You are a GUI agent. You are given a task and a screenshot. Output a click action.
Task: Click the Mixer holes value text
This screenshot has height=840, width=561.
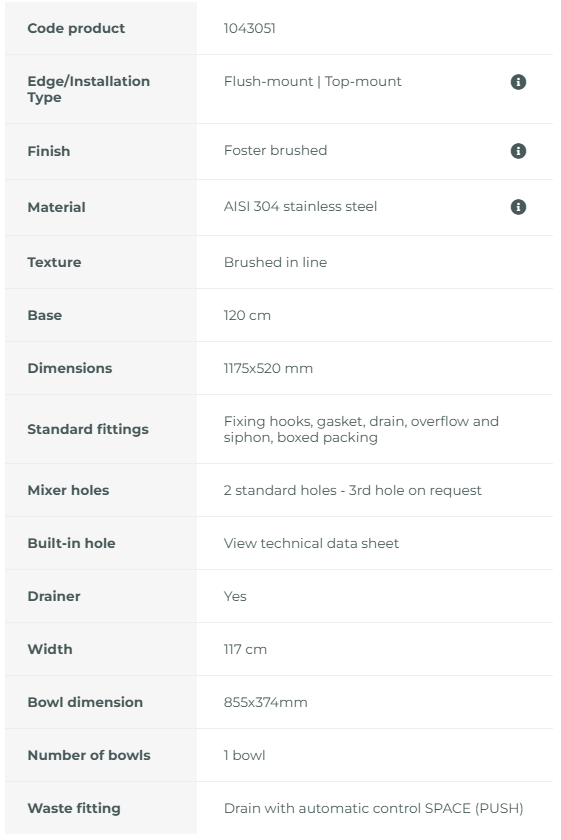[x=352, y=490]
